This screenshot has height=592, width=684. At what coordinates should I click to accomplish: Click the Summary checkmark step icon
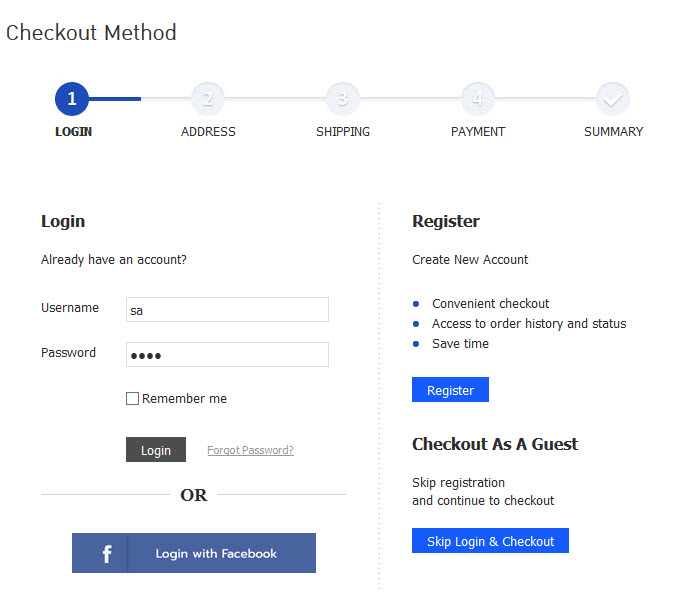[x=613, y=99]
